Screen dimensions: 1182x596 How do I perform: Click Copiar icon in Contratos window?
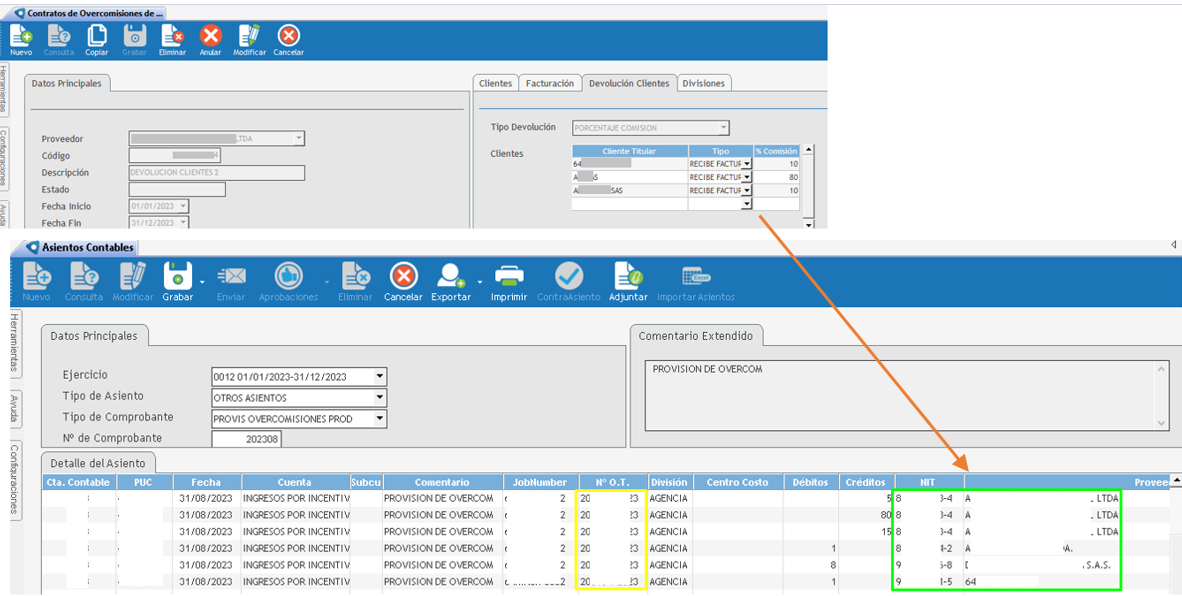[96, 35]
